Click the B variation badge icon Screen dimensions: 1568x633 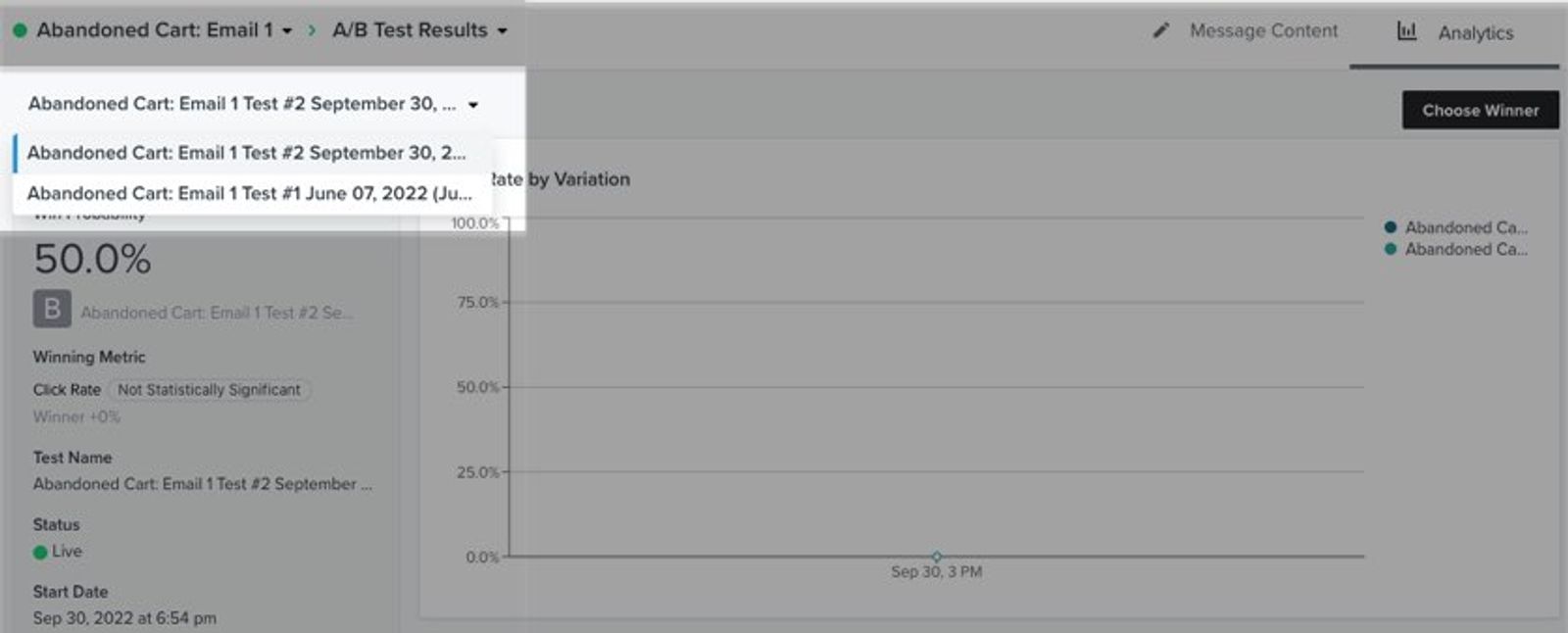(52, 309)
